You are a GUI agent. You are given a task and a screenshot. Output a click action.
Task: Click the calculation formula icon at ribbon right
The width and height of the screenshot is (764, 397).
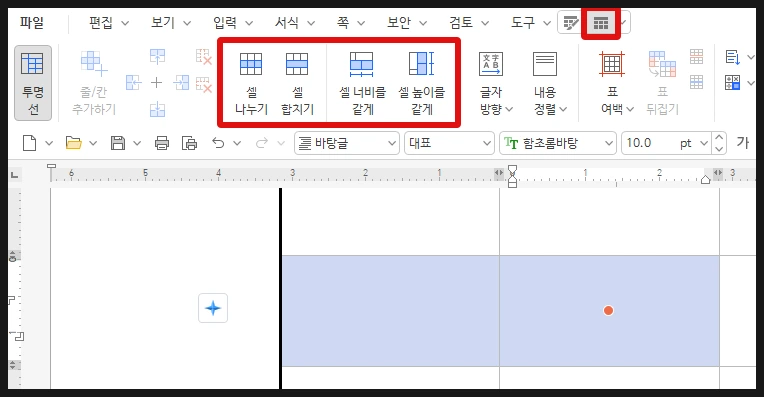pos(732,82)
